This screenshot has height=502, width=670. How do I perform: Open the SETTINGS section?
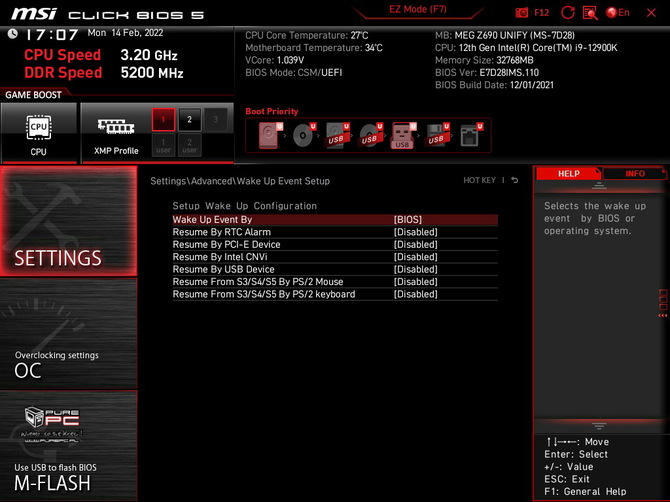coord(68,221)
